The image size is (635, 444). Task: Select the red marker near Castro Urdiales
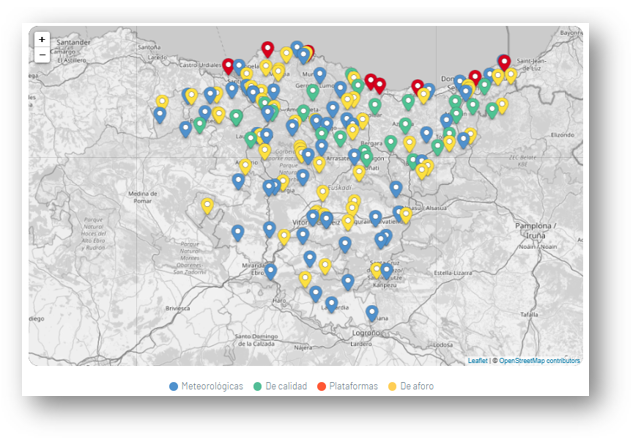tap(229, 66)
